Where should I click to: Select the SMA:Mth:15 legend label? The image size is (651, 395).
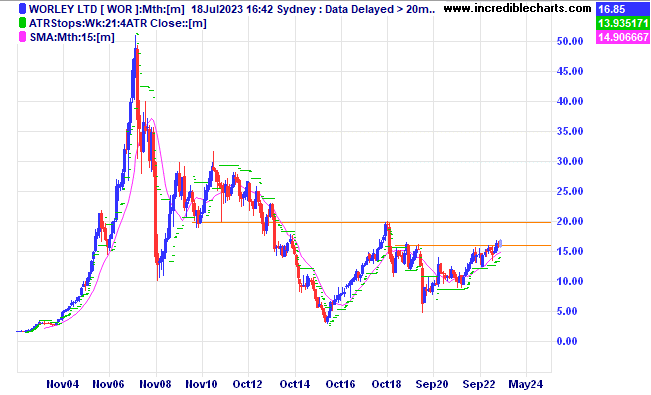72,37
